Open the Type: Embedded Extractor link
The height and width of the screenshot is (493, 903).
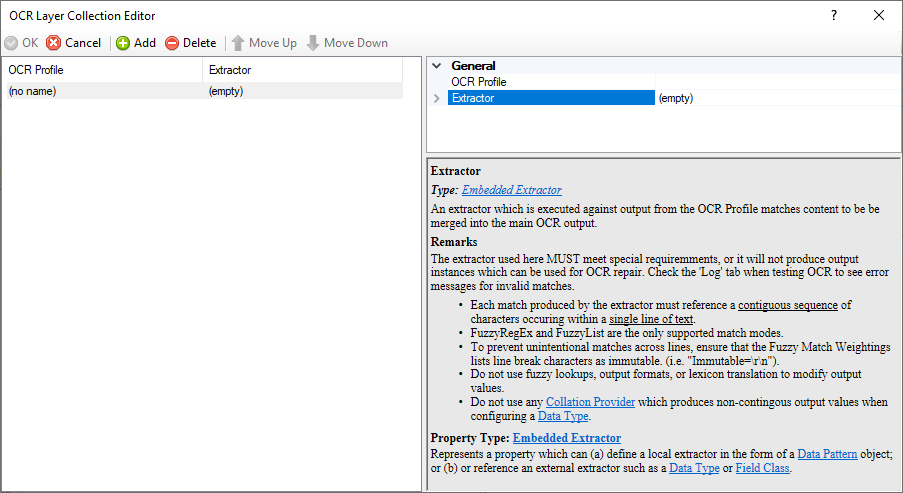pos(511,190)
